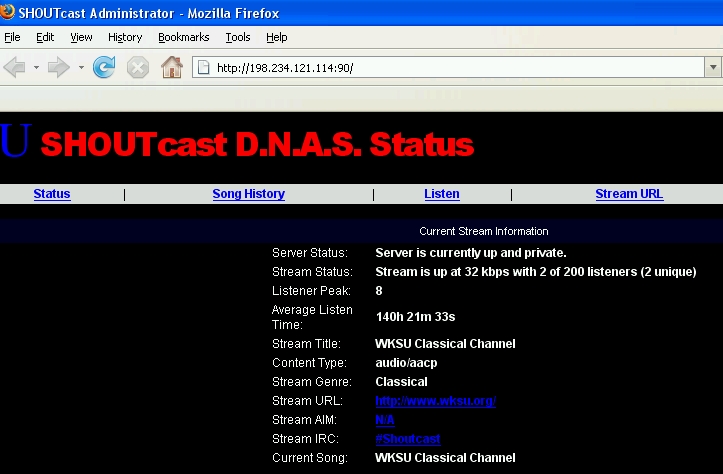The height and width of the screenshot is (474, 723).
Task: Click the SHOUTcast Administrator window title
Action: 149,13
